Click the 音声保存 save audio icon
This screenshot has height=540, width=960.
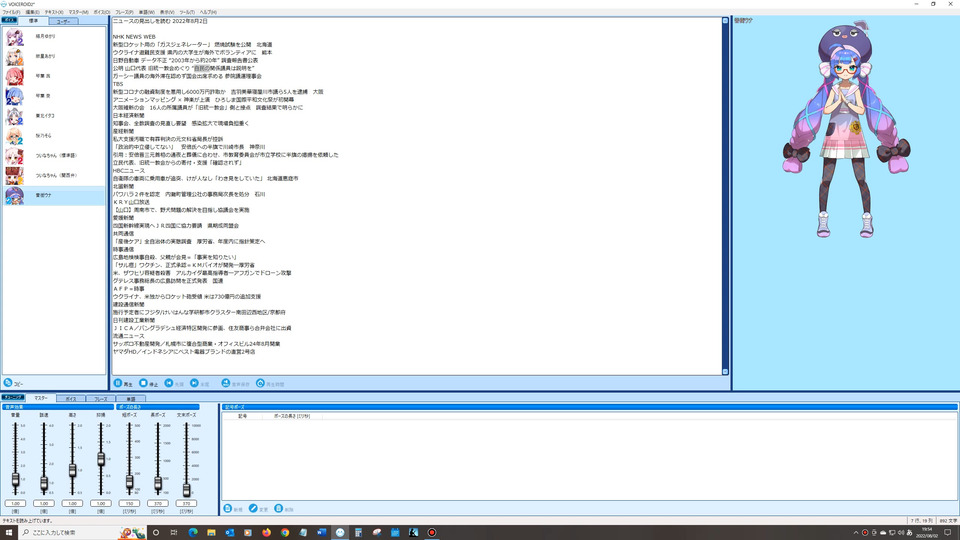point(225,383)
